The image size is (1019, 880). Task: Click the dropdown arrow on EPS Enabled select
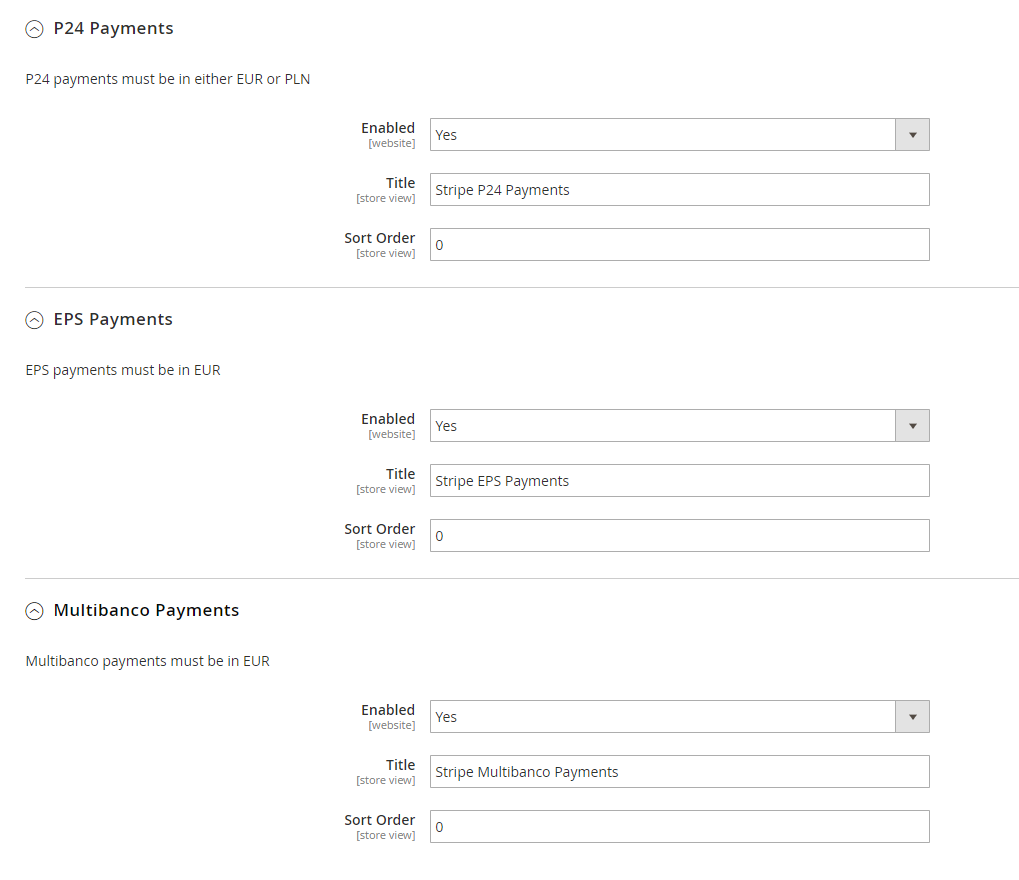pyautogui.click(x=911, y=425)
